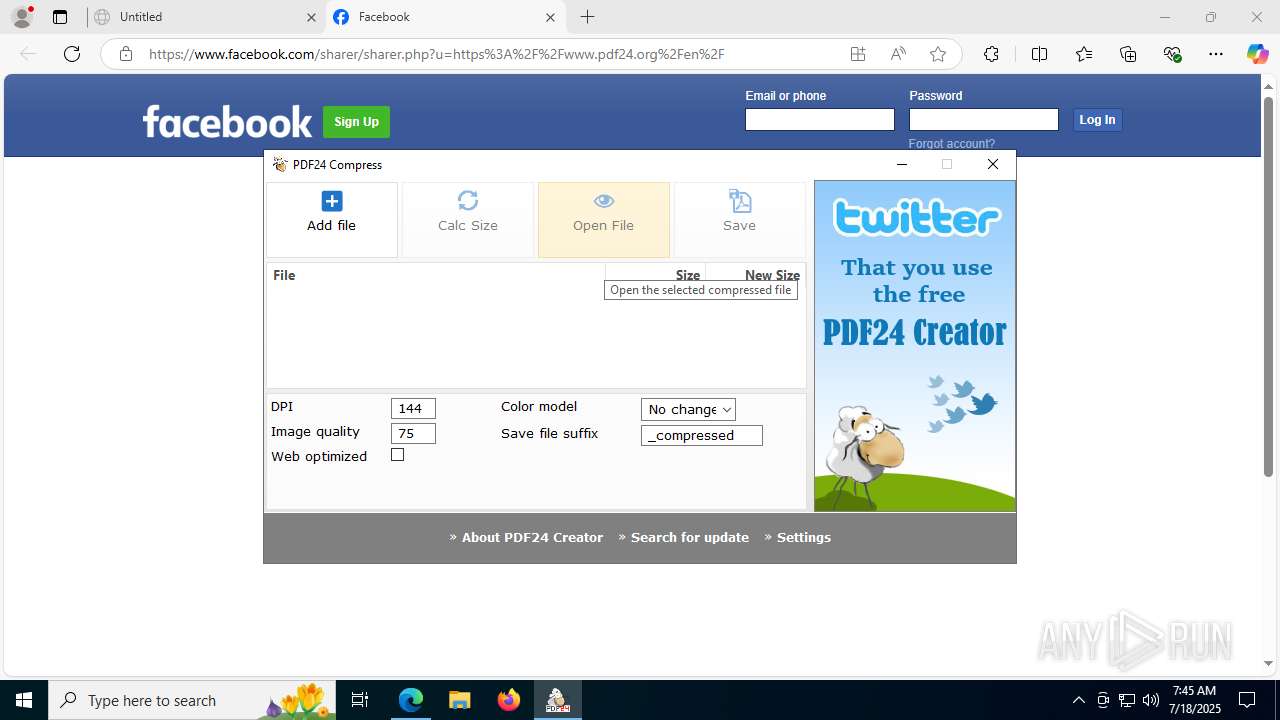Click the Facebook Sign Up button
Viewport: 1280px width, 720px height.
356,122
